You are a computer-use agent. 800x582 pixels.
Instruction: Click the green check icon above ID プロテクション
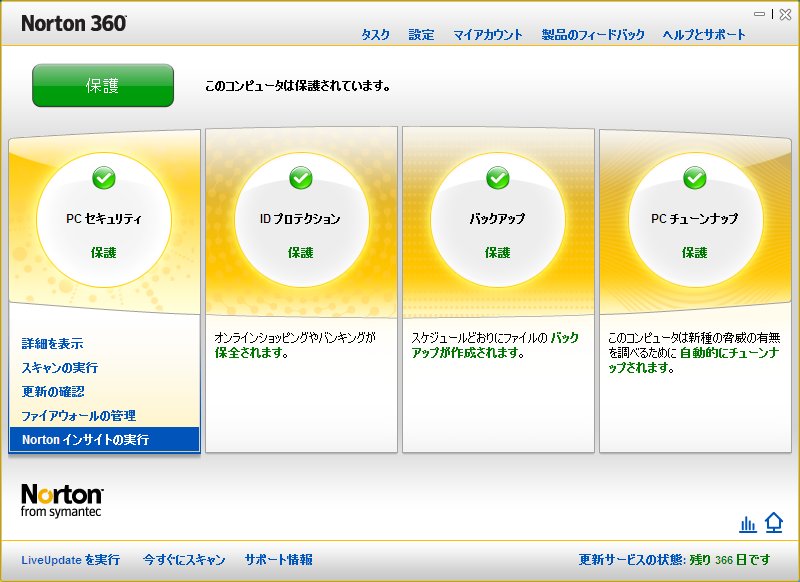click(301, 178)
